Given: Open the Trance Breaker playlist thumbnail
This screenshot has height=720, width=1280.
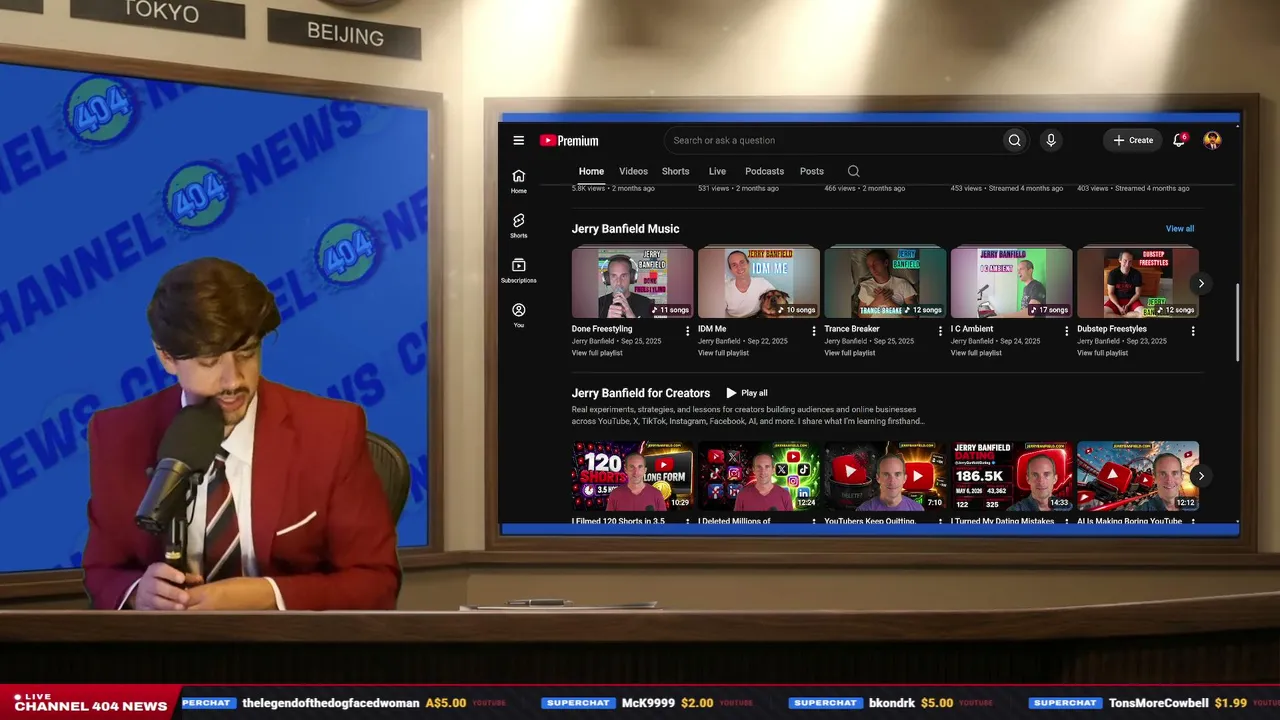Looking at the screenshot, I should pos(885,283).
